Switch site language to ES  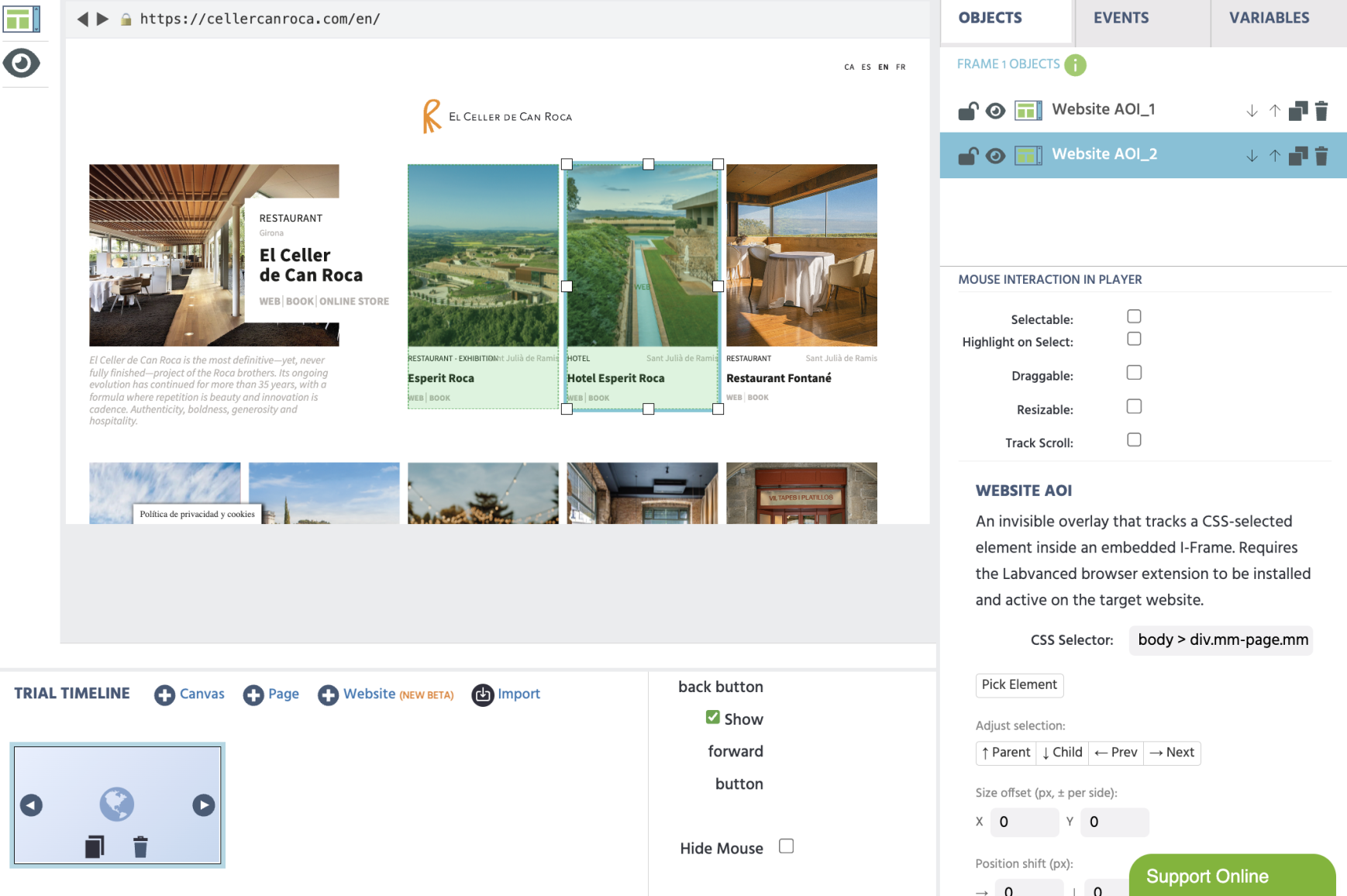(x=866, y=67)
